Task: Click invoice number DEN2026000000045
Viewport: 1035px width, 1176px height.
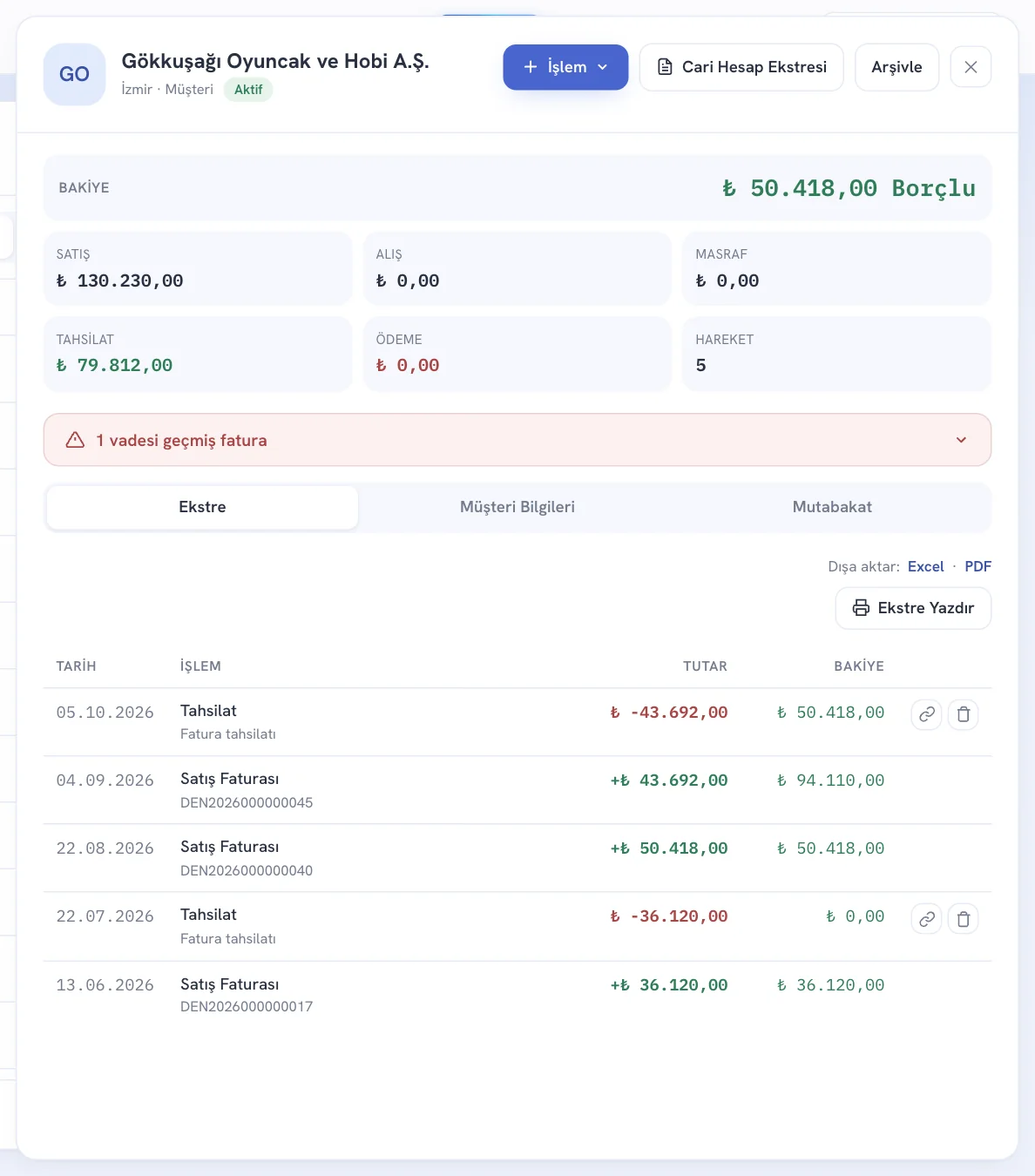Action: [247, 802]
